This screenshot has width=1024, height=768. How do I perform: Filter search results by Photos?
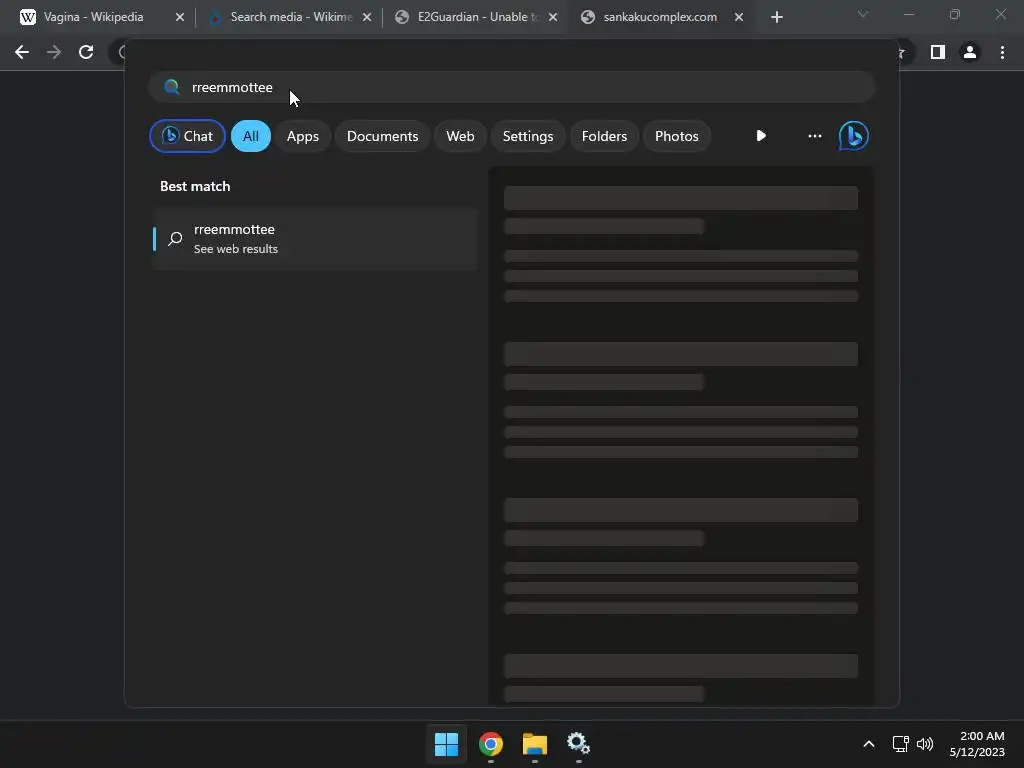point(677,136)
